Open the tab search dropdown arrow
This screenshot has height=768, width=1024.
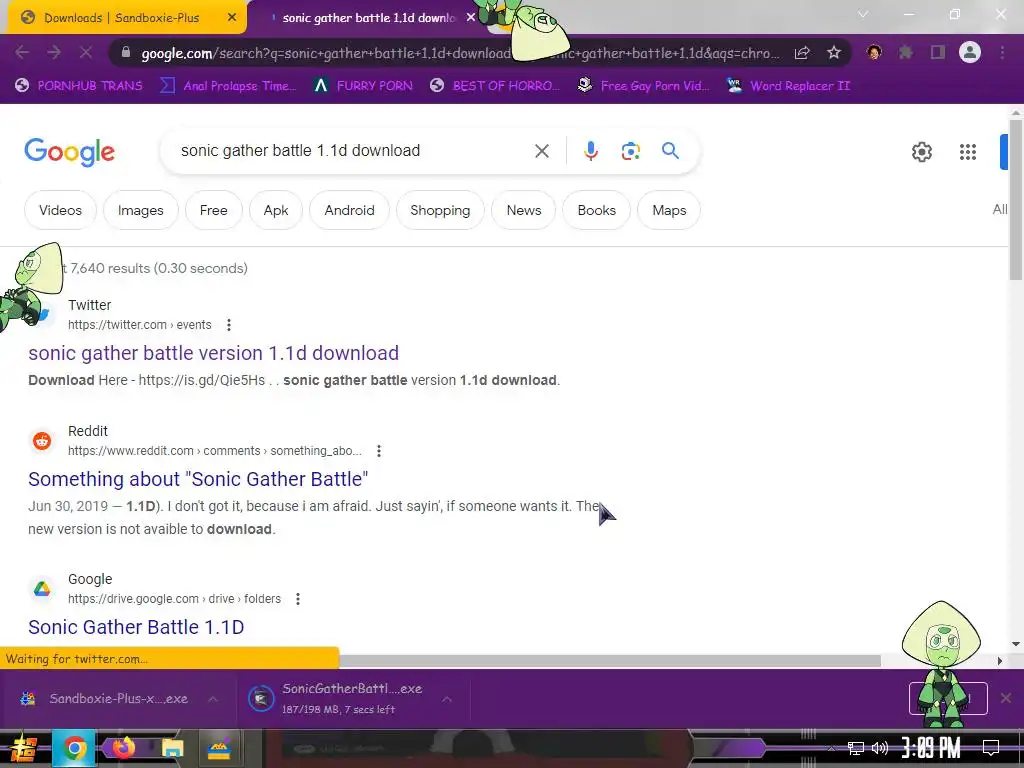pyautogui.click(x=863, y=14)
